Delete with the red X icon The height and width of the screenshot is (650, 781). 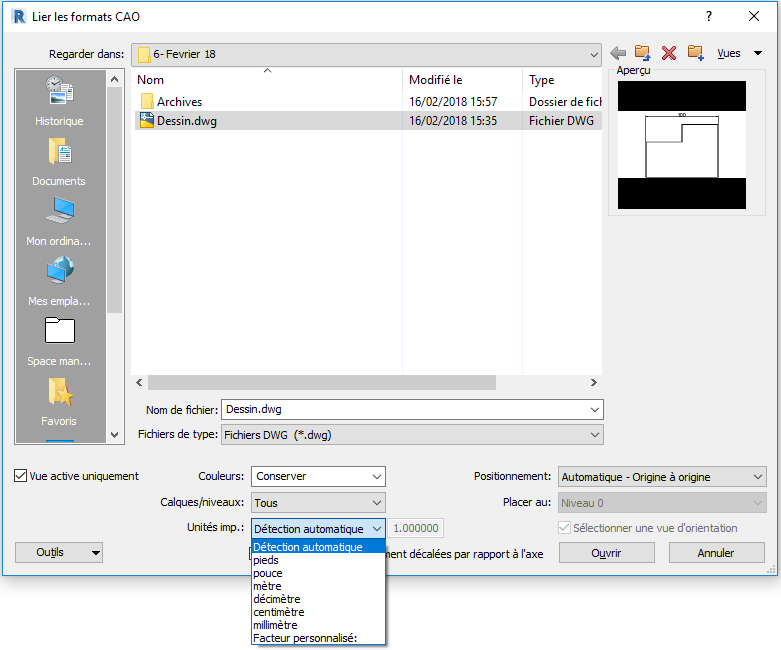[x=669, y=53]
